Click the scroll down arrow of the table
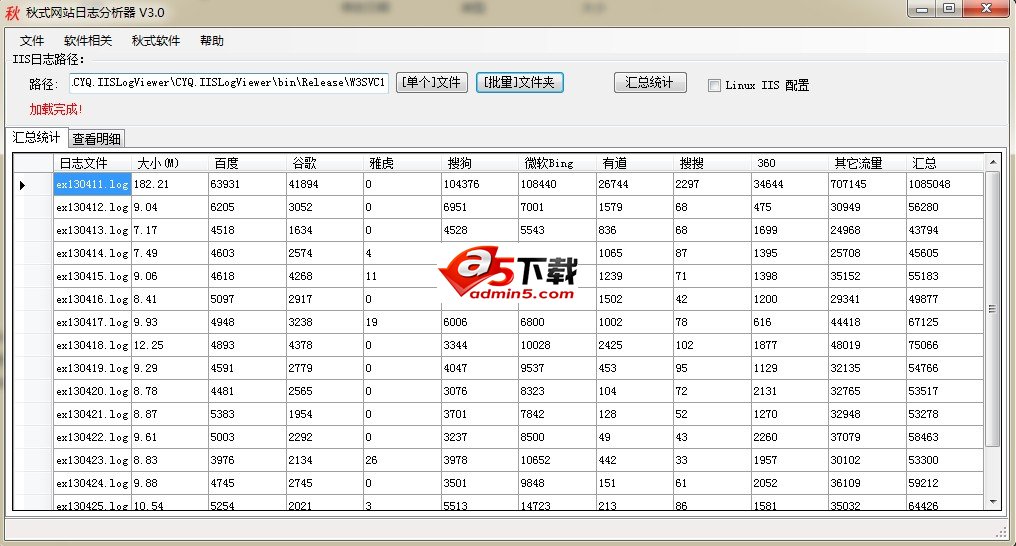The width and height of the screenshot is (1016, 546). tap(993, 501)
